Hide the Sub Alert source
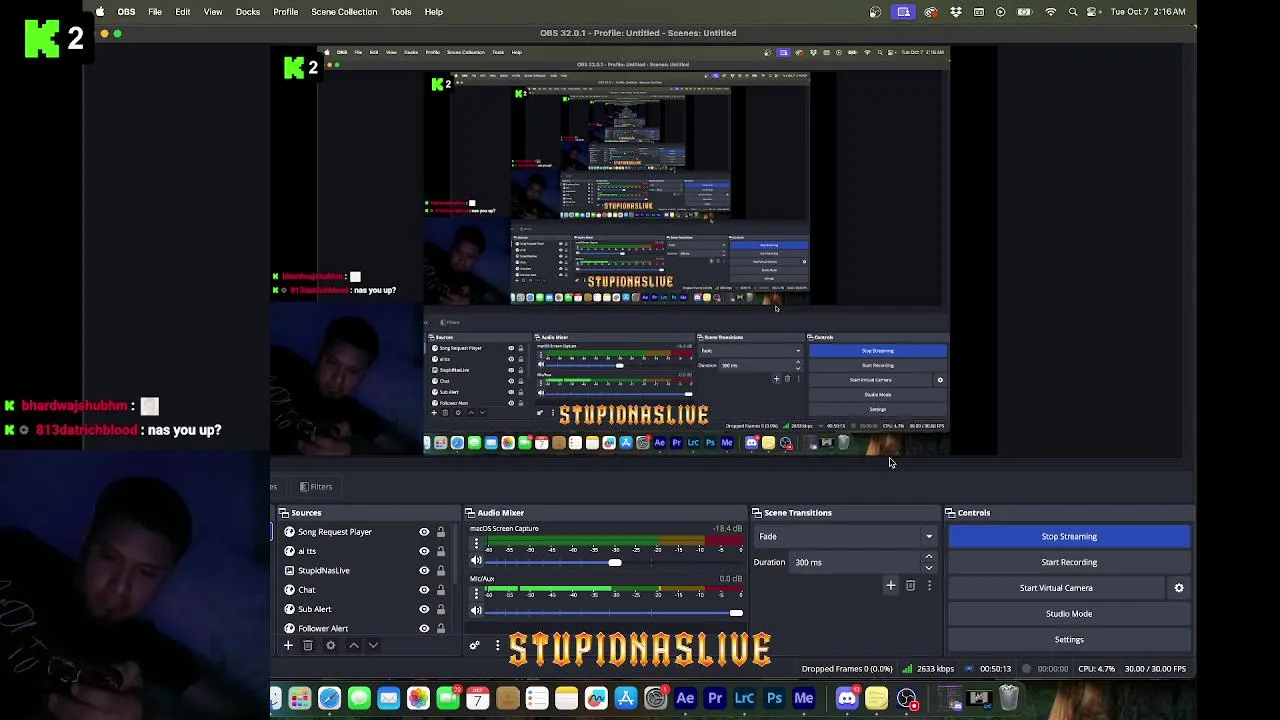 [424, 609]
